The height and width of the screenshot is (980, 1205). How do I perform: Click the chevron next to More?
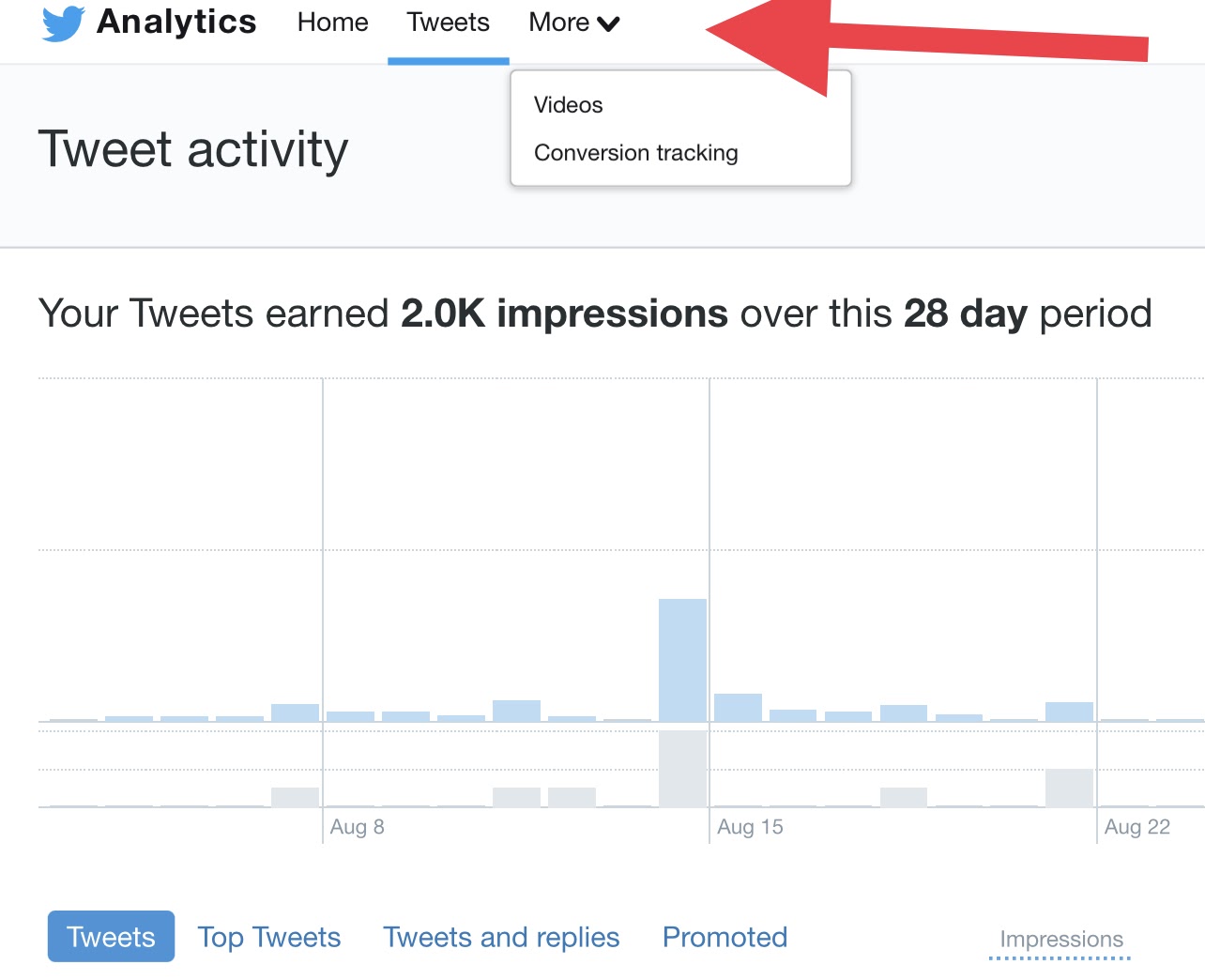611,24
